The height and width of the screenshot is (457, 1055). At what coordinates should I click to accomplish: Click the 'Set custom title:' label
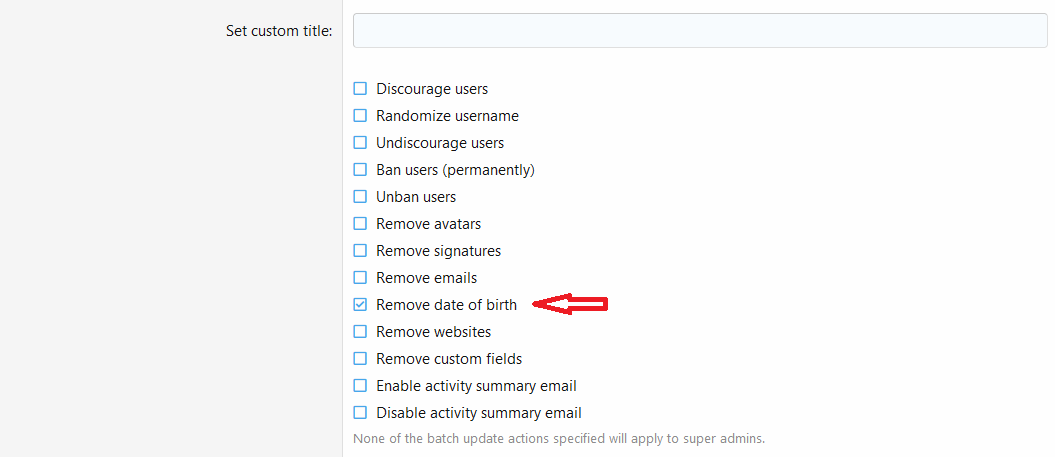(x=279, y=31)
